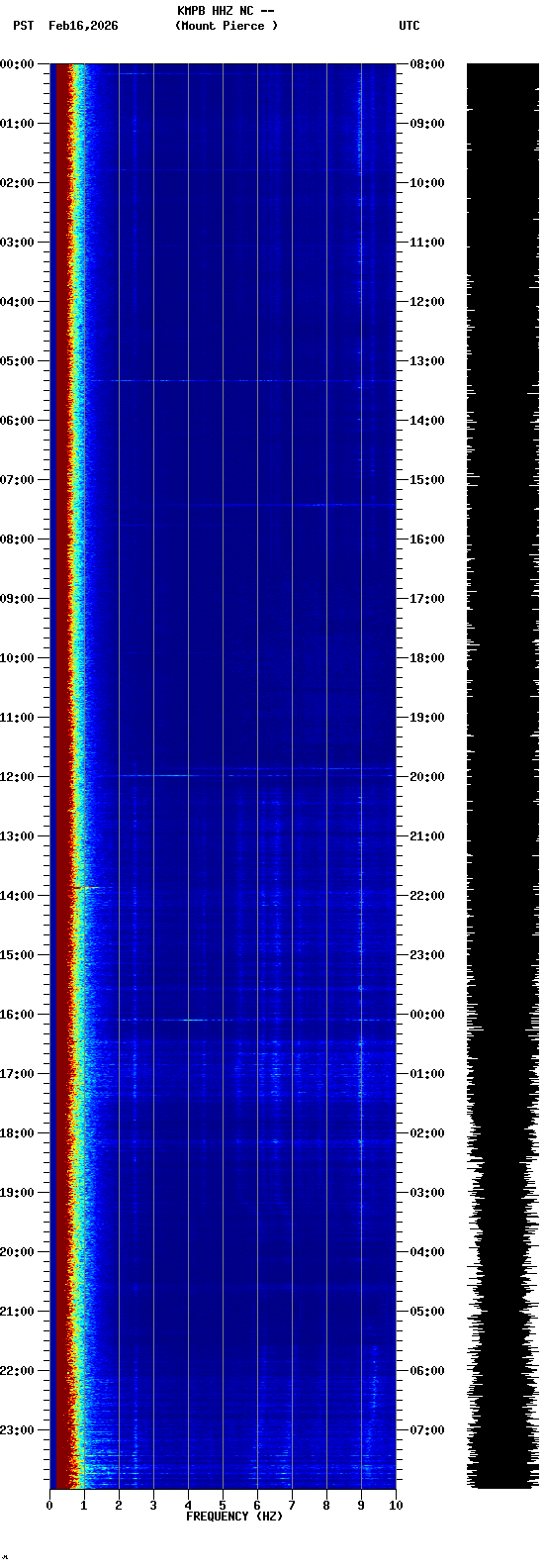Click the 08:00 UTC time label
Viewport: 546px width, 1568px height.
426,64
